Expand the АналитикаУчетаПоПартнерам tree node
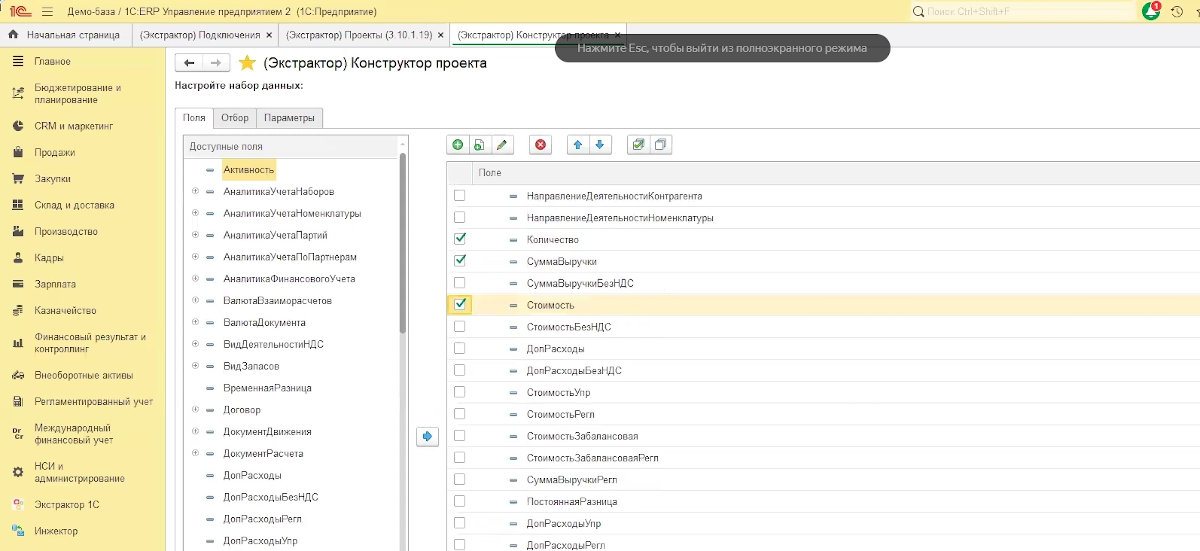The width and height of the screenshot is (1200, 551). (x=194, y=257)
